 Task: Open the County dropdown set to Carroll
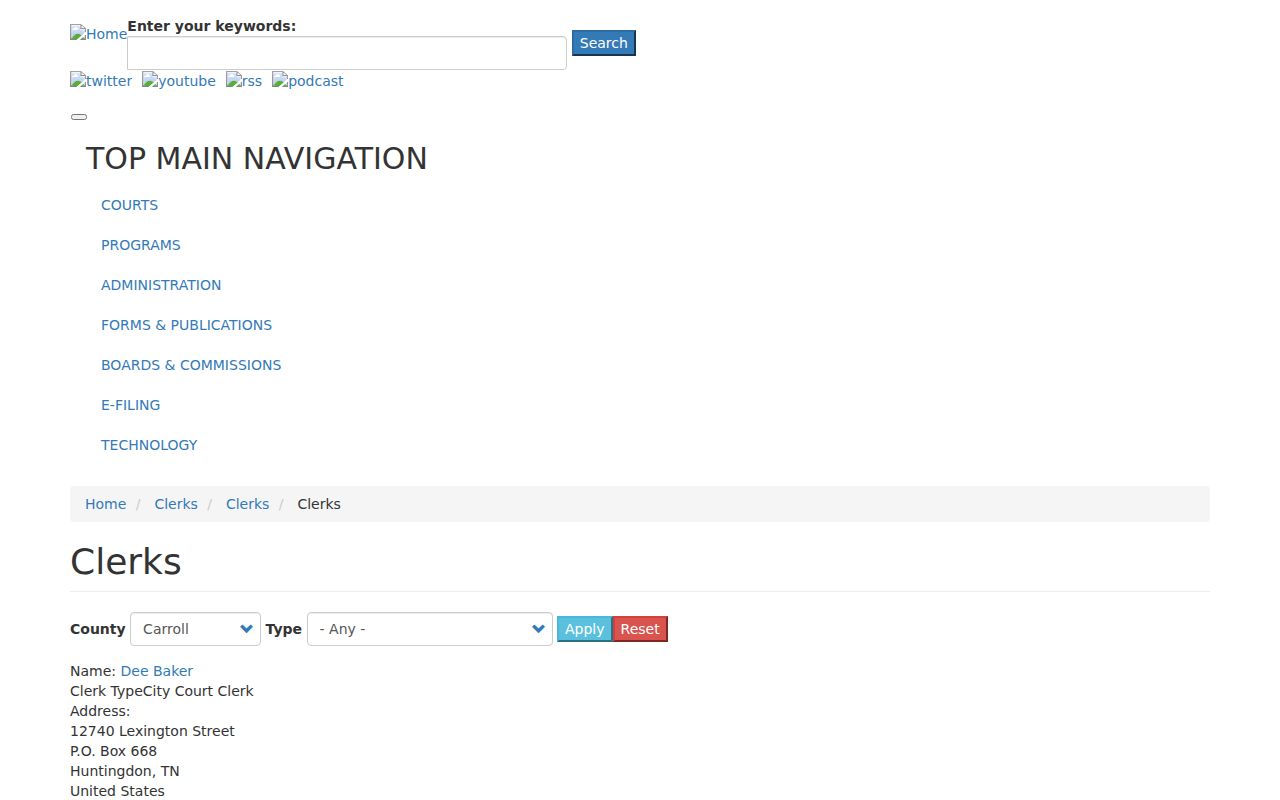[x=195, y=629]
